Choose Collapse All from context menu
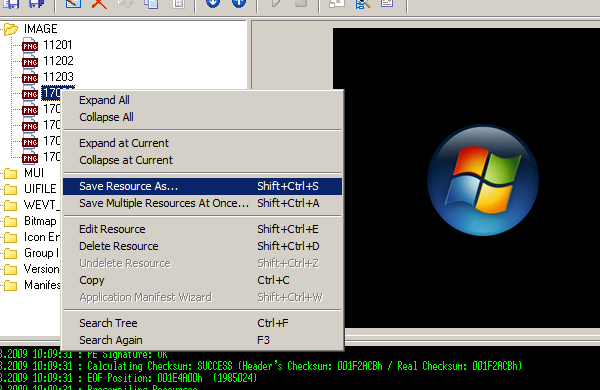This screenshot has height=390, width=600. (x=202, y=117)
